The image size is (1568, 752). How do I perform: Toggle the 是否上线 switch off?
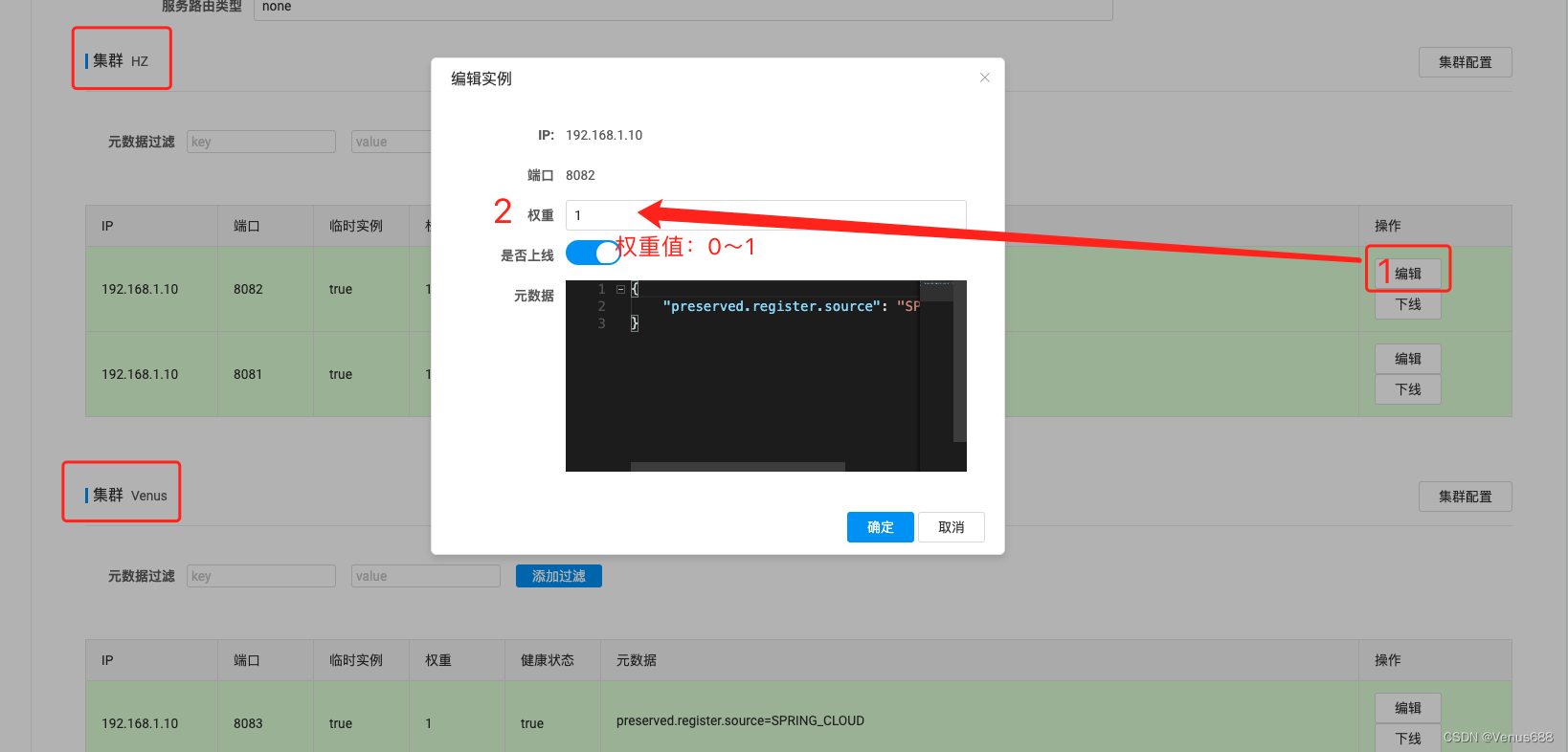tap(593, 253)
